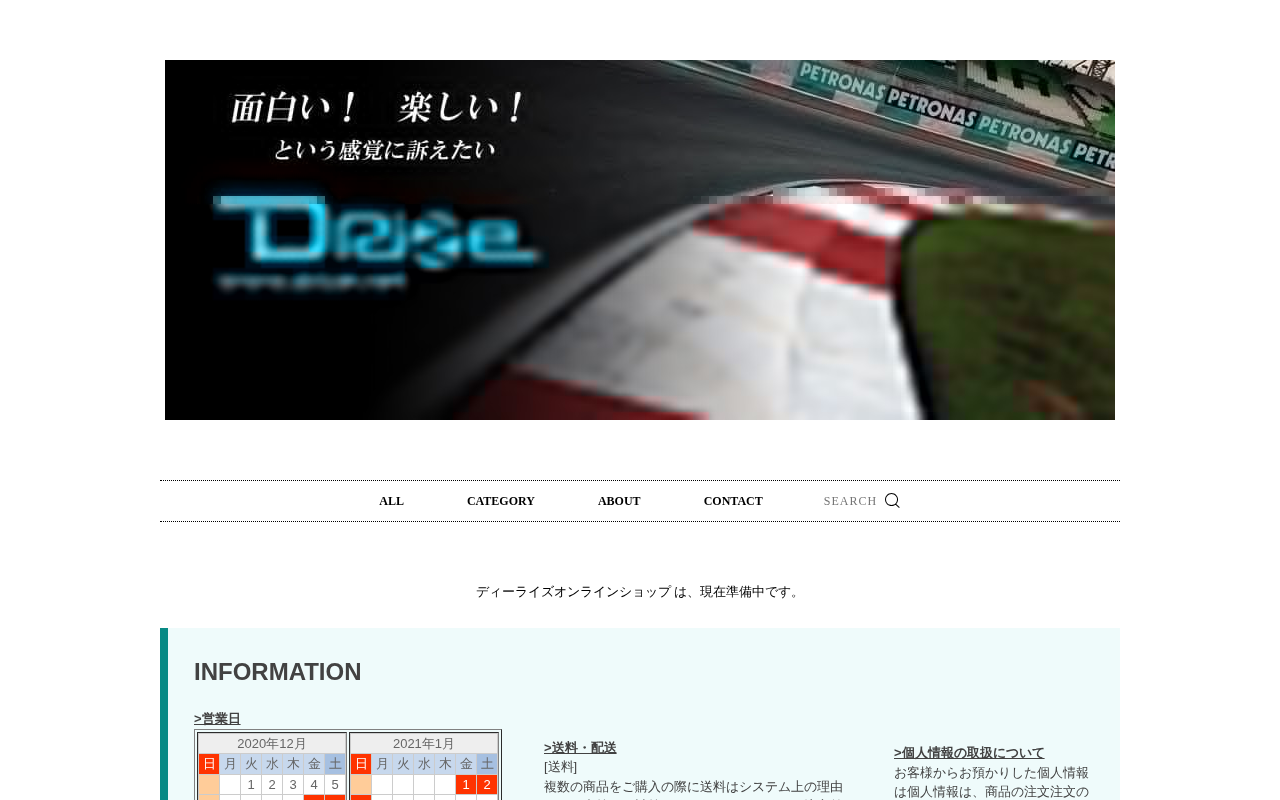Open the ALL products menu item
Viewport: 1280px width, 800px height.
click(391, 501)
